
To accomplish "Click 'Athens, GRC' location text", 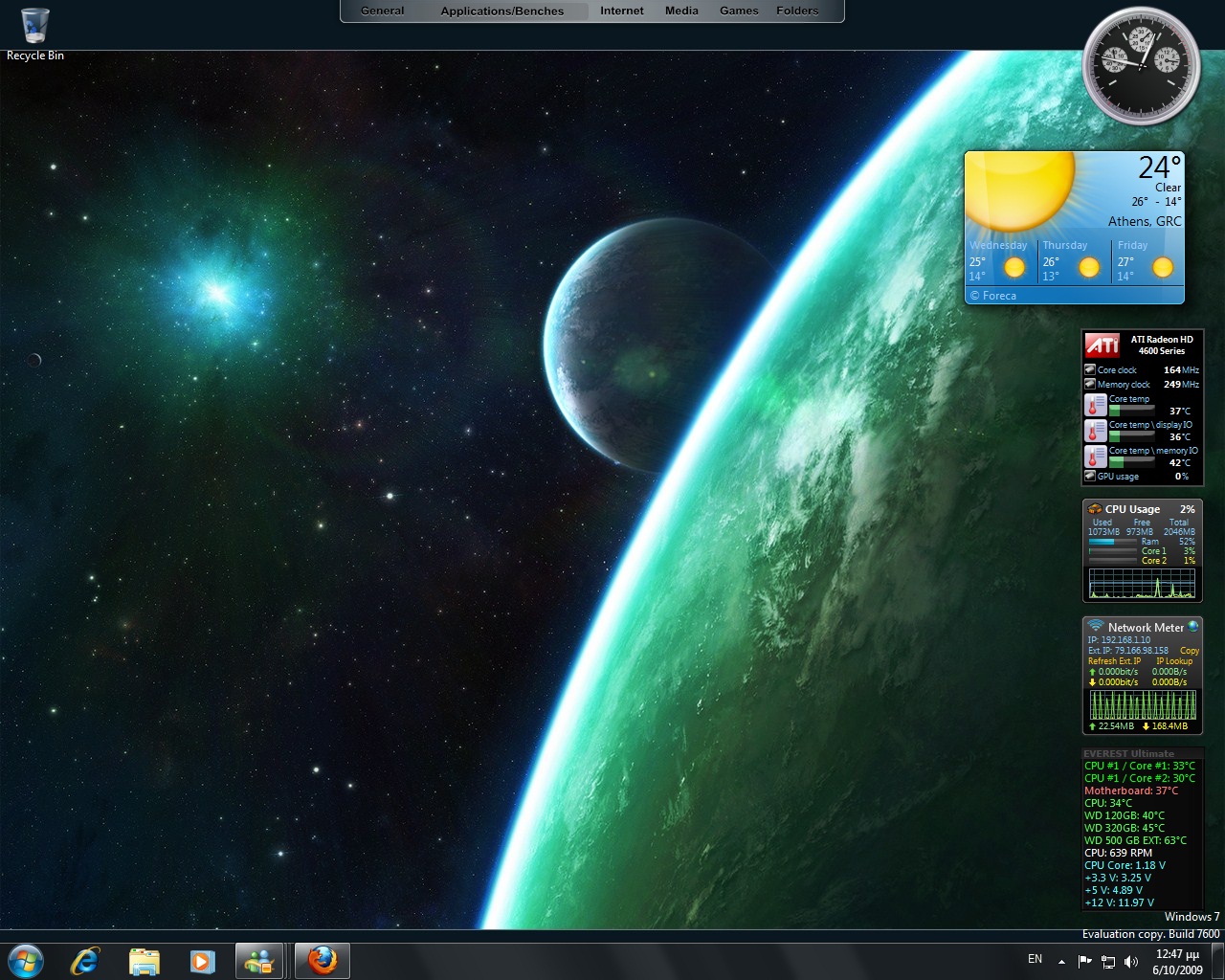I will [1145, 221].
